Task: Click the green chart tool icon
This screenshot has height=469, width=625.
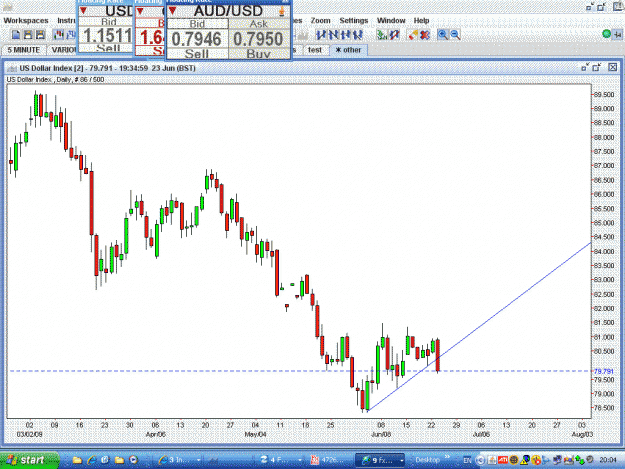Action: coord(382,35)
